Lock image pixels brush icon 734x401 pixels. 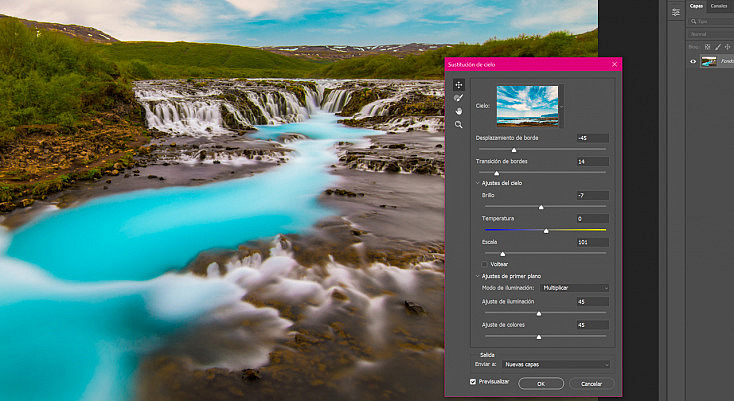click(718, 47)
